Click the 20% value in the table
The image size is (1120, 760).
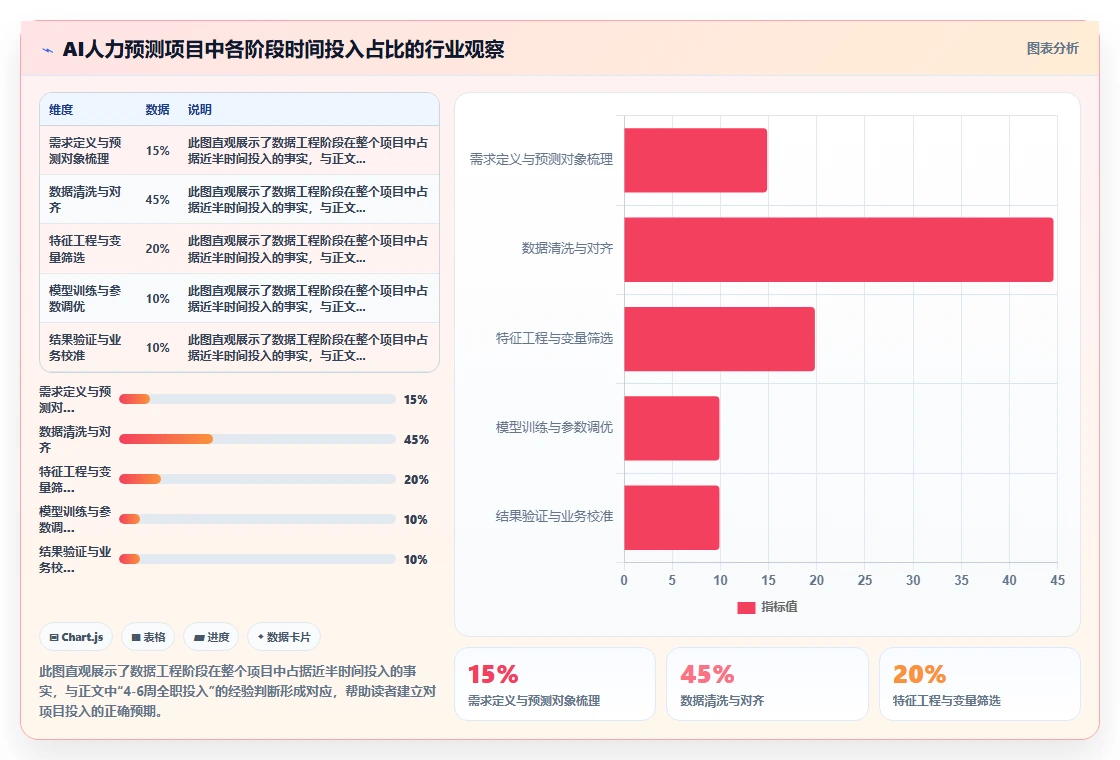click(x=157, y=249)
